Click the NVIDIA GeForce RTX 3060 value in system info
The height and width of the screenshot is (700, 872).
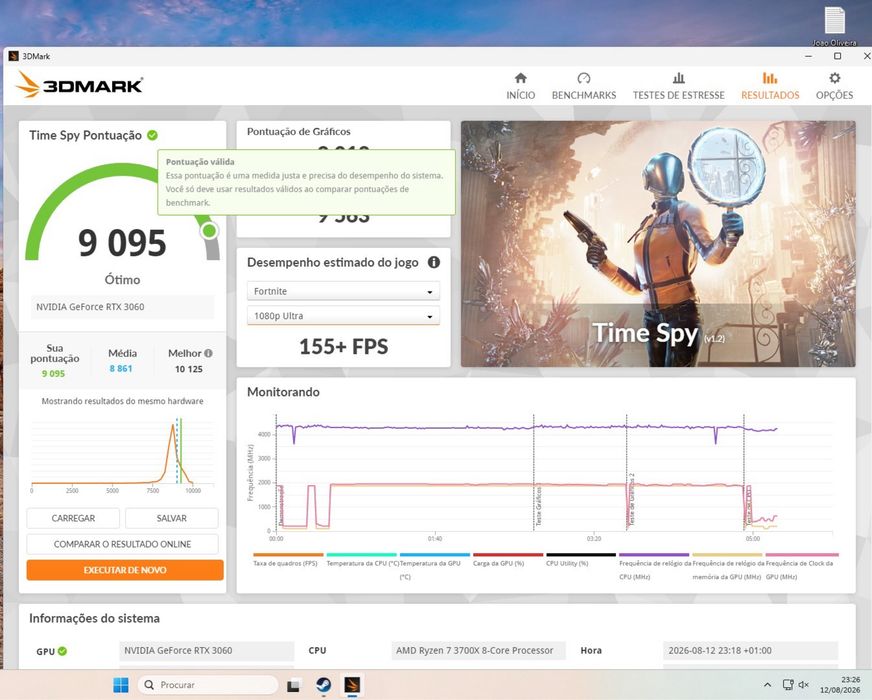(x=206, y=651)
